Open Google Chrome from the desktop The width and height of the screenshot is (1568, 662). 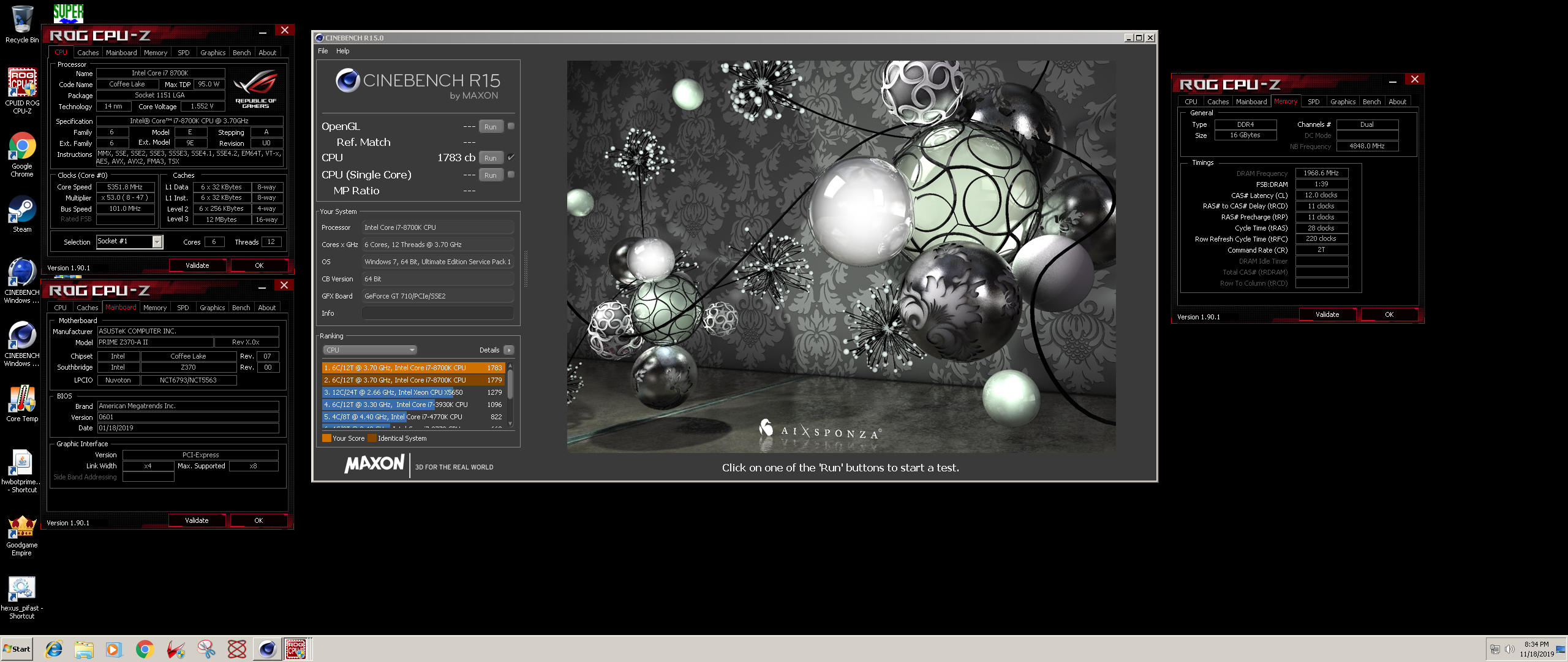pyautogui.click(x=22, y=154)
